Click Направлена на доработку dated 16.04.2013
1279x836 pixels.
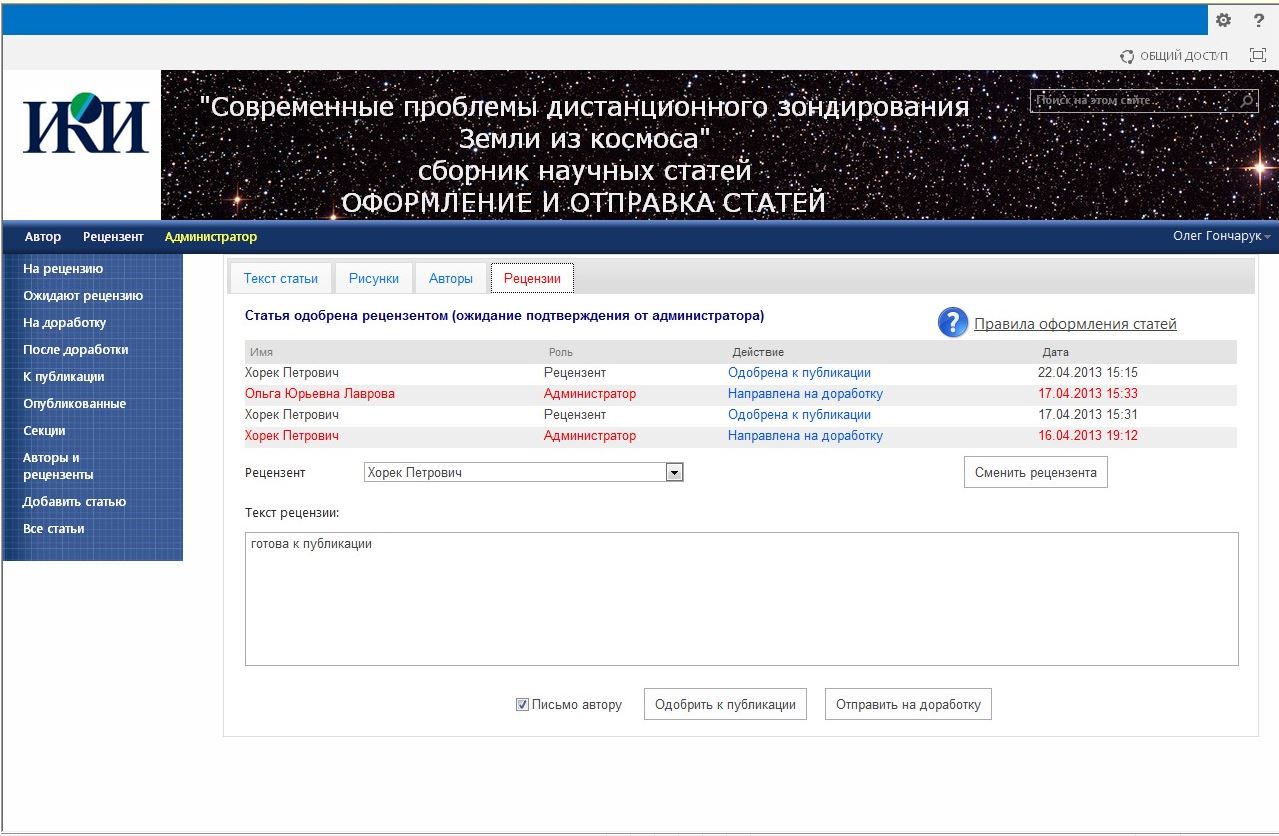click(x=805, y=436)
